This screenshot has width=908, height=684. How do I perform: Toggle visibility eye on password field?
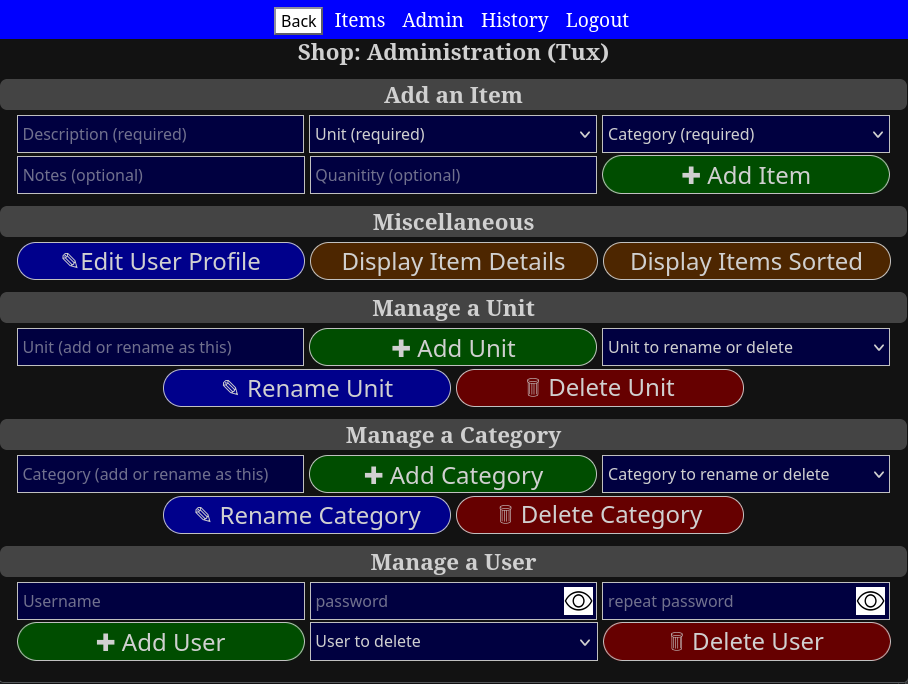(x=578, y=601)
